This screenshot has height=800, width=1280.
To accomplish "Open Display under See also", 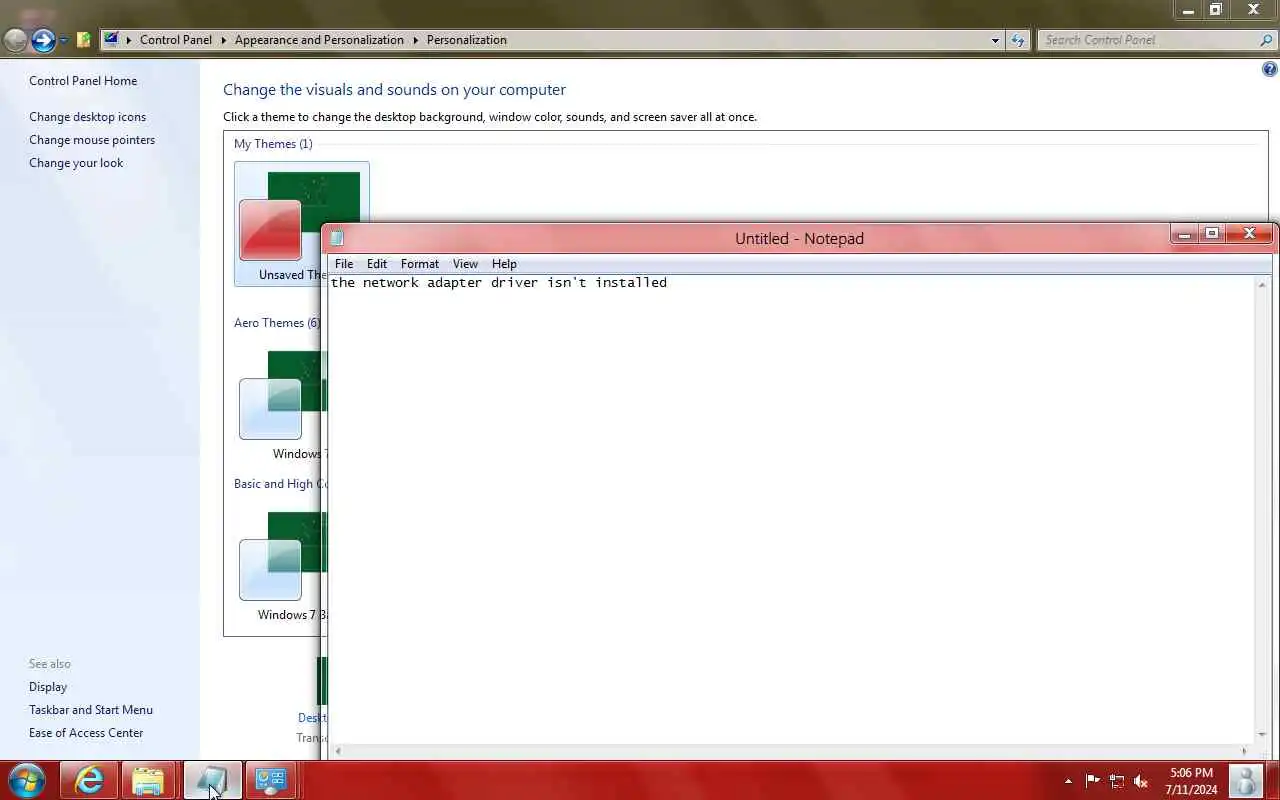I will [x=48, y=687].
